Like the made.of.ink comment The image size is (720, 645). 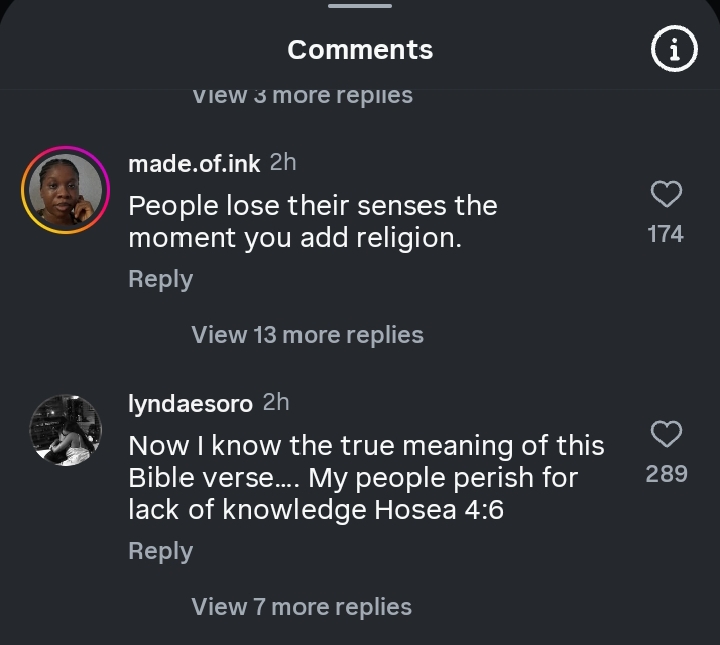click(666, 194)
